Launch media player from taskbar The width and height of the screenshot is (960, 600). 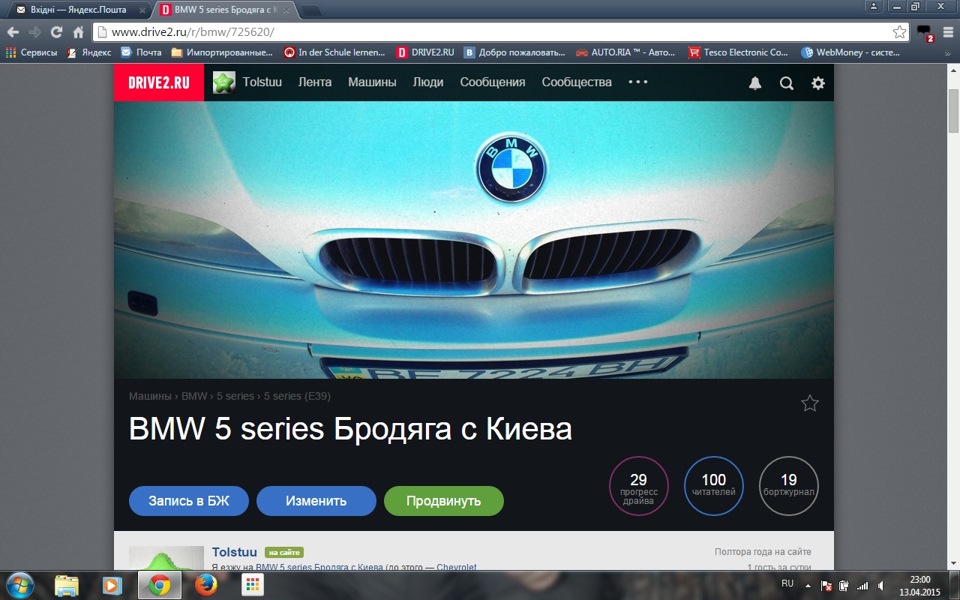tap(112, 585)
